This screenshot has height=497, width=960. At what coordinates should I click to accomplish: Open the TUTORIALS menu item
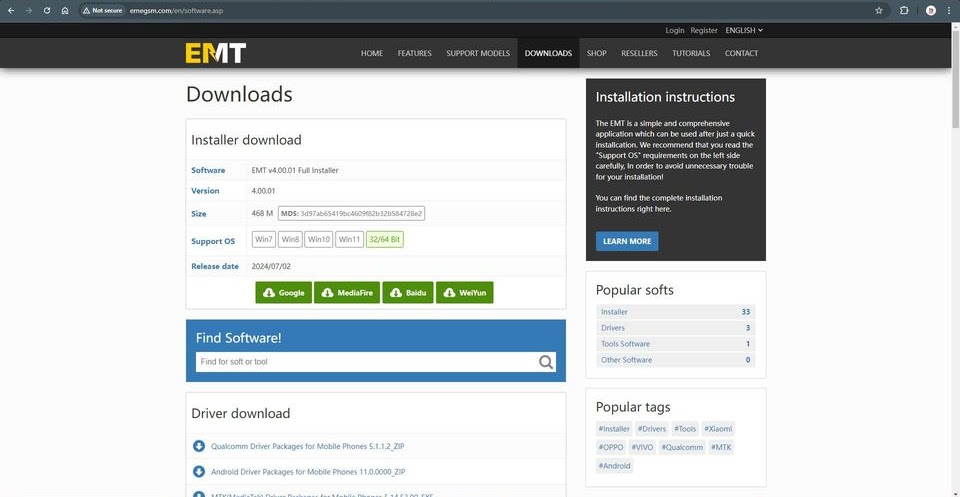pos(691,53)
